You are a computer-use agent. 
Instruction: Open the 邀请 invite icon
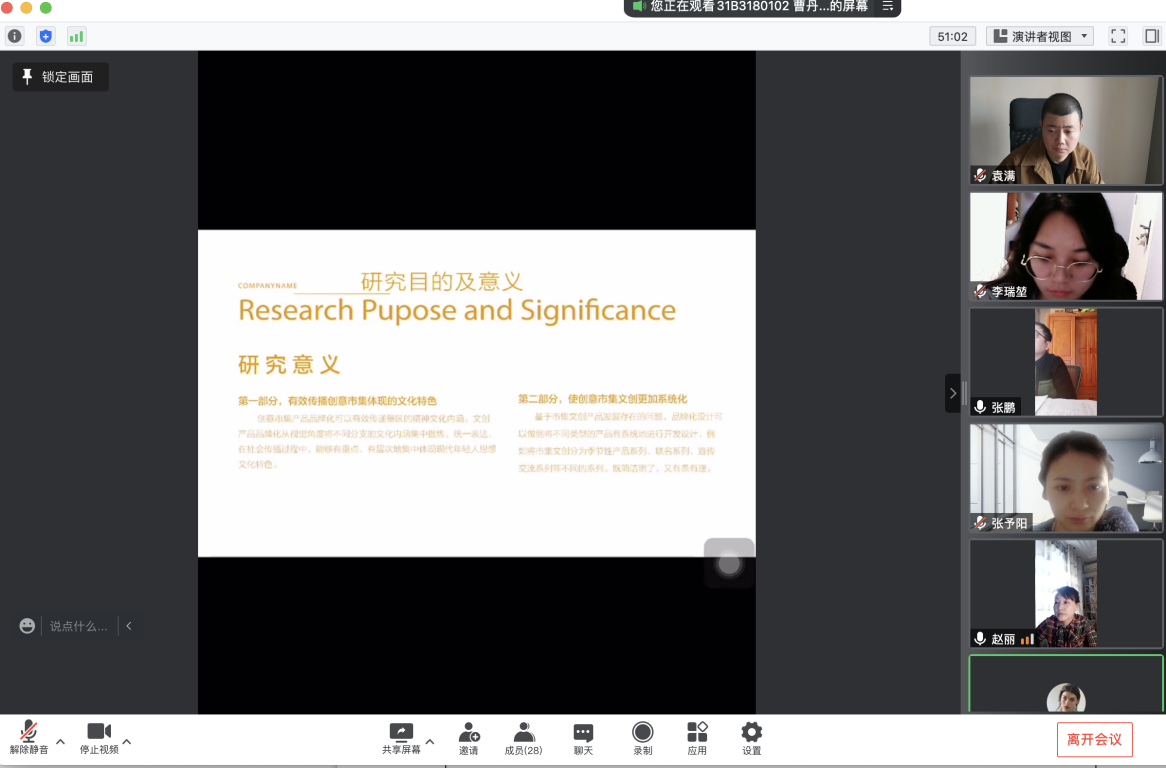(468, 738)
